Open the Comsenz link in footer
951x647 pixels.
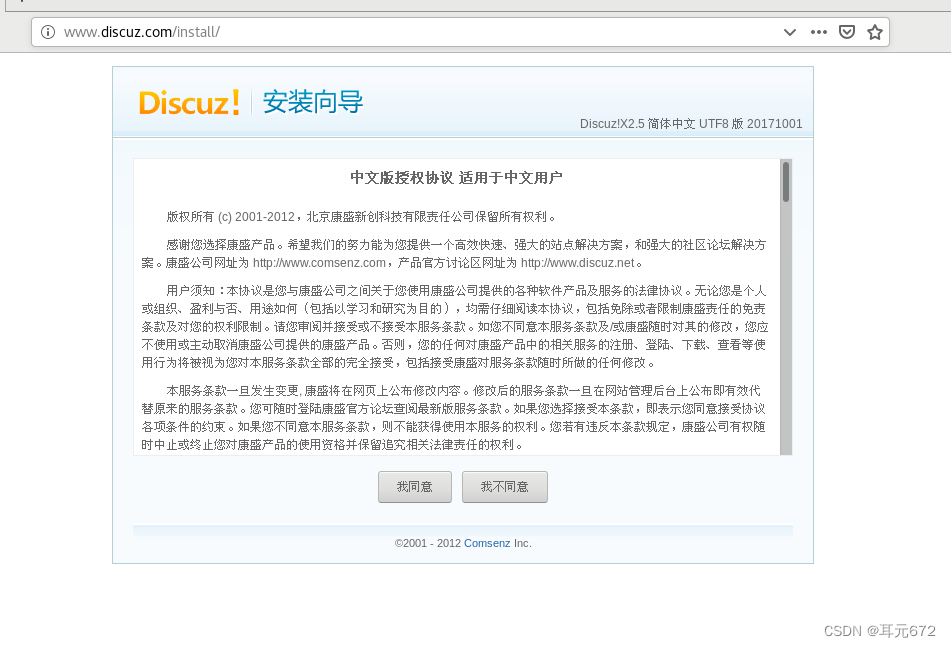pos(487,543)
